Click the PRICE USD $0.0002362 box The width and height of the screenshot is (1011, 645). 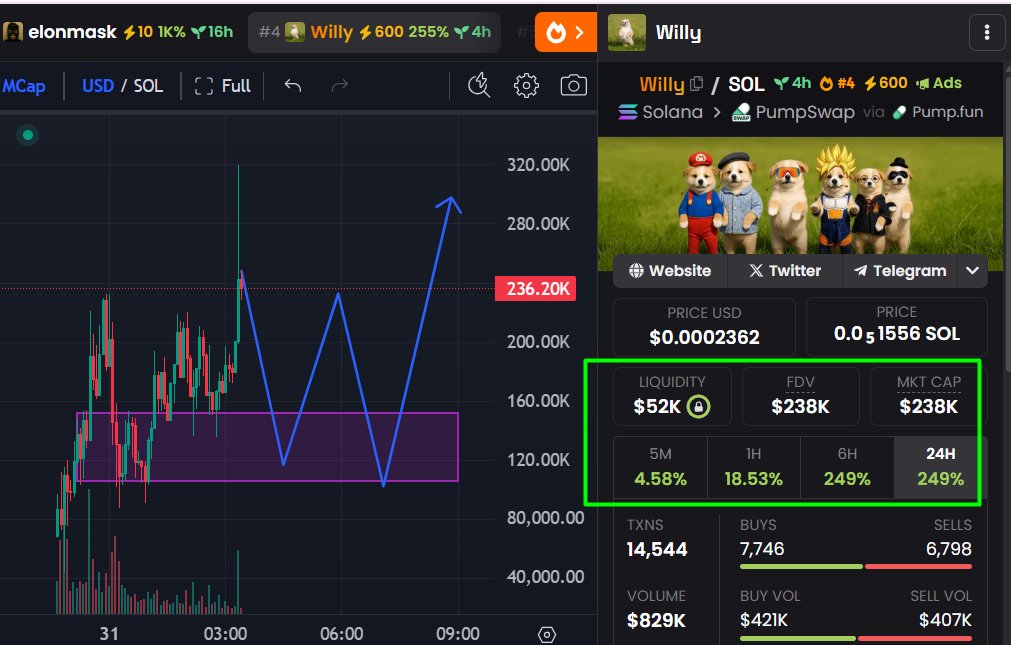704,326
